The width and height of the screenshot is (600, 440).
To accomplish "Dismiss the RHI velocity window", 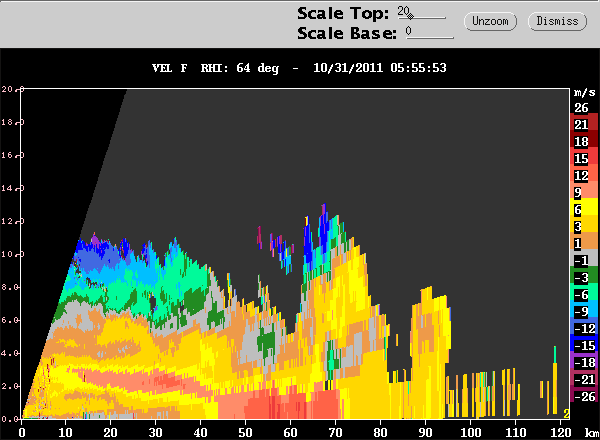I will pyautogui.click(x=557, y=21).
